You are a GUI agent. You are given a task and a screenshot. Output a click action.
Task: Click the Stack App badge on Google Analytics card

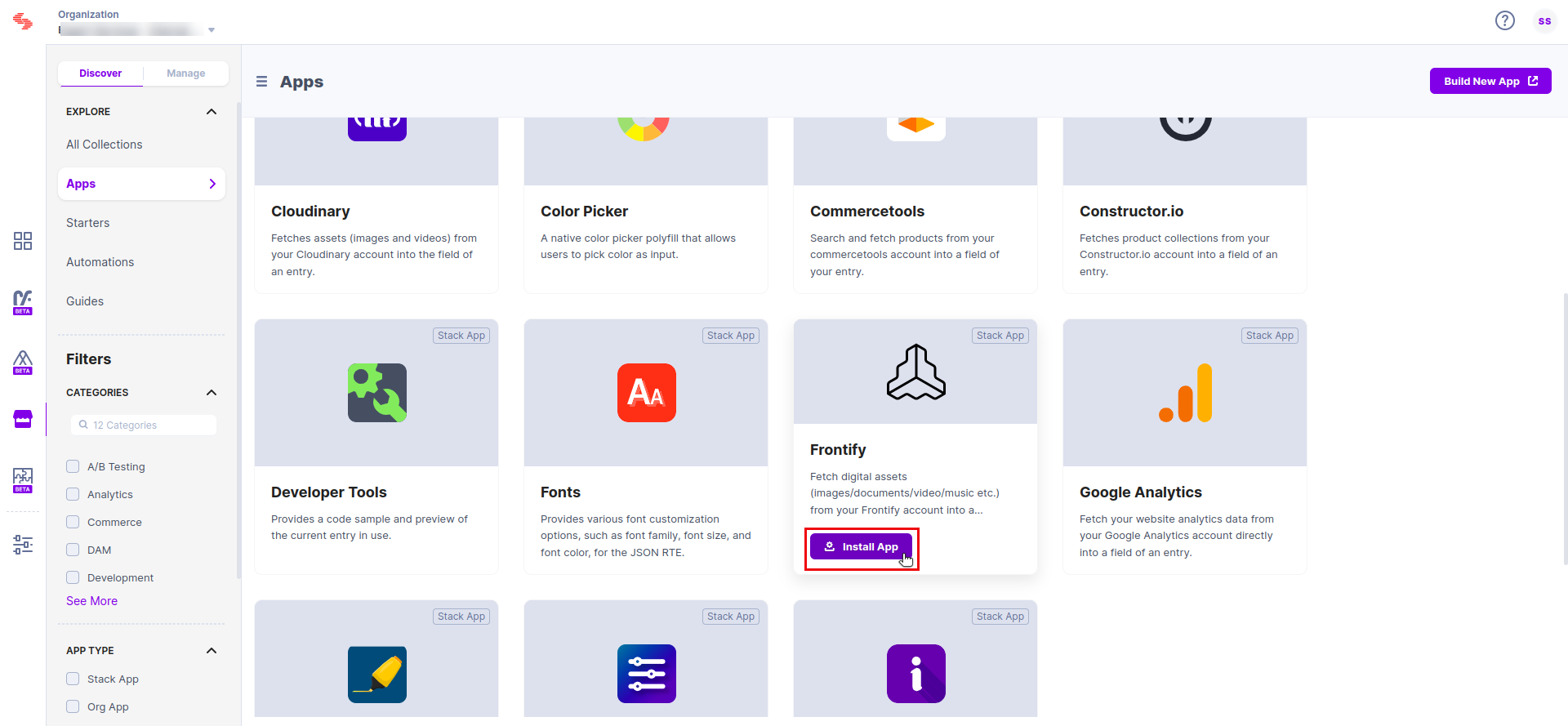pos(1270,336)
